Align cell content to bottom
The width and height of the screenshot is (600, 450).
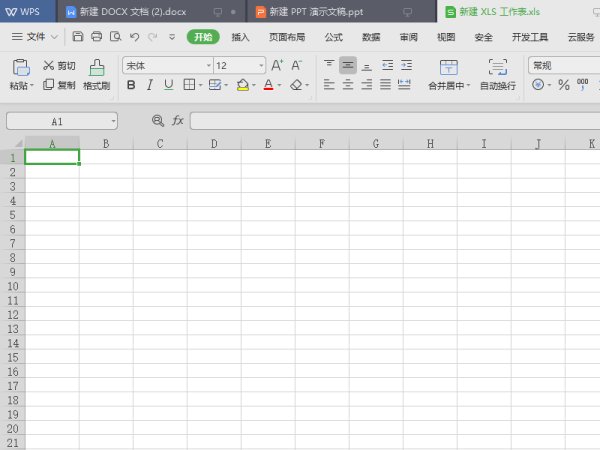(367, 65)
